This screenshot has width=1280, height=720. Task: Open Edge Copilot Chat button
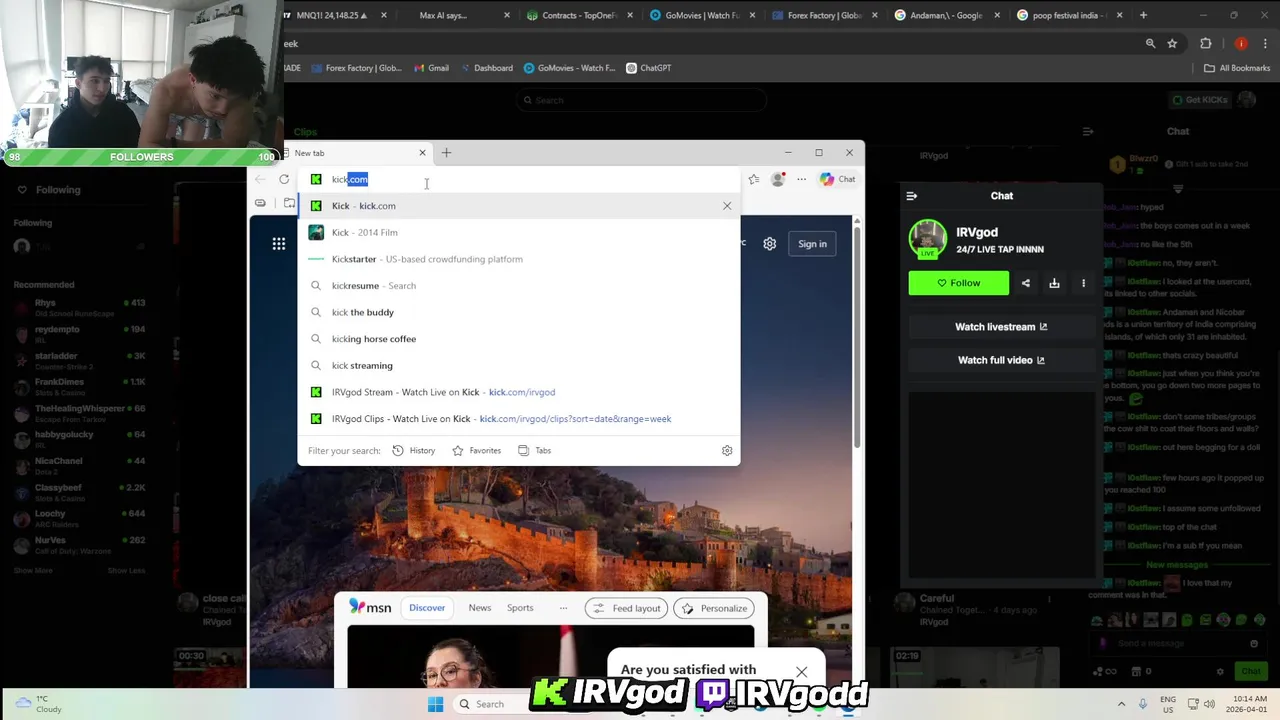837,179
